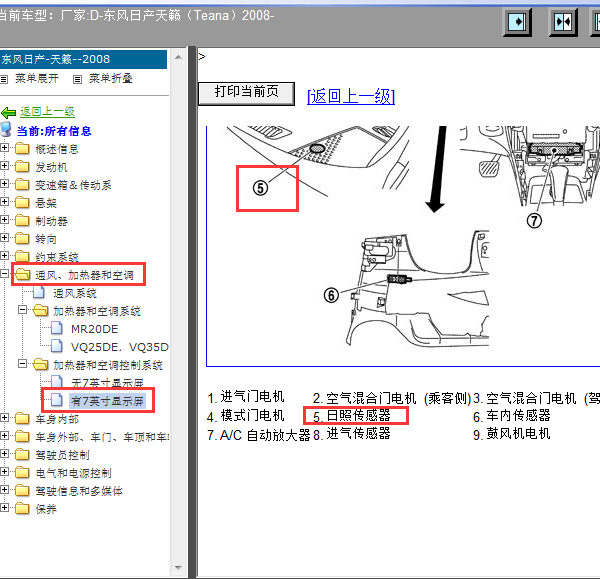Select 当前:所有信息 heading
Image resolution: width=600 pixels, height=579 pixels.
[54, 131]
